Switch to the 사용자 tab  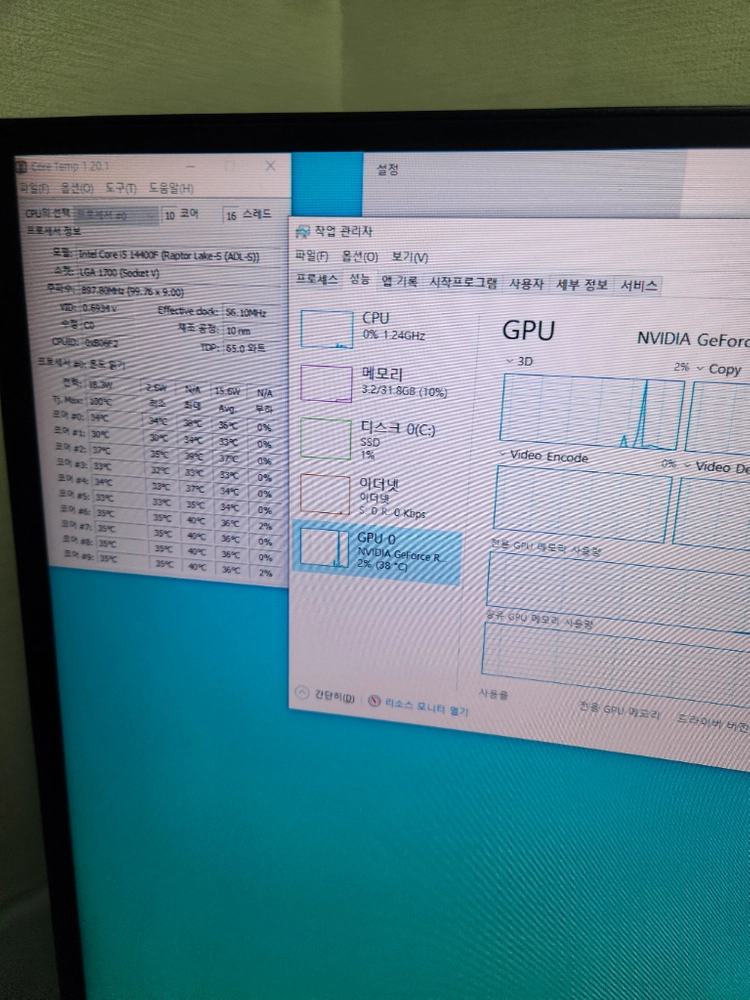pos(526,284)
